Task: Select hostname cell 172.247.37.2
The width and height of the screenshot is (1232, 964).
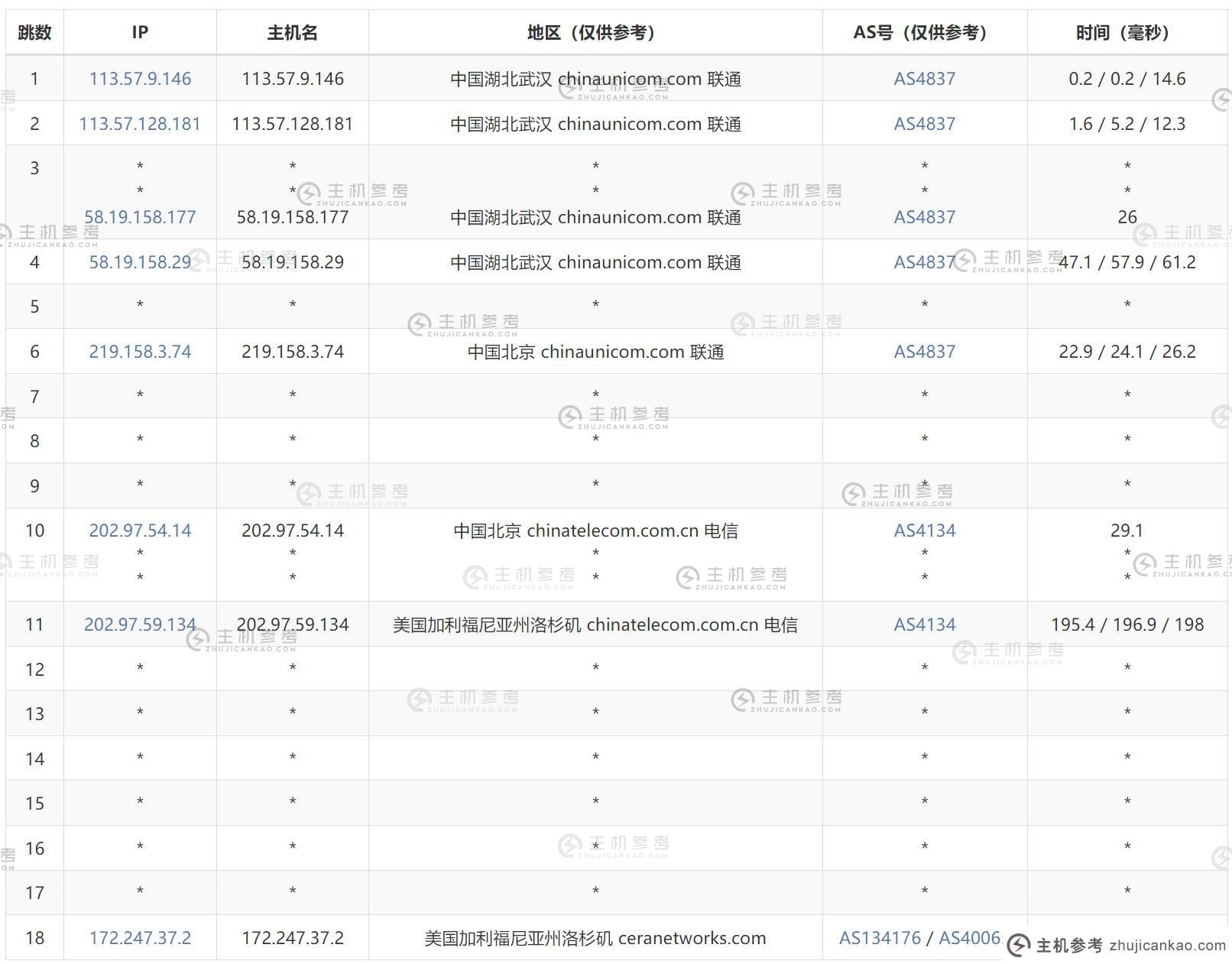Action: 293,938
